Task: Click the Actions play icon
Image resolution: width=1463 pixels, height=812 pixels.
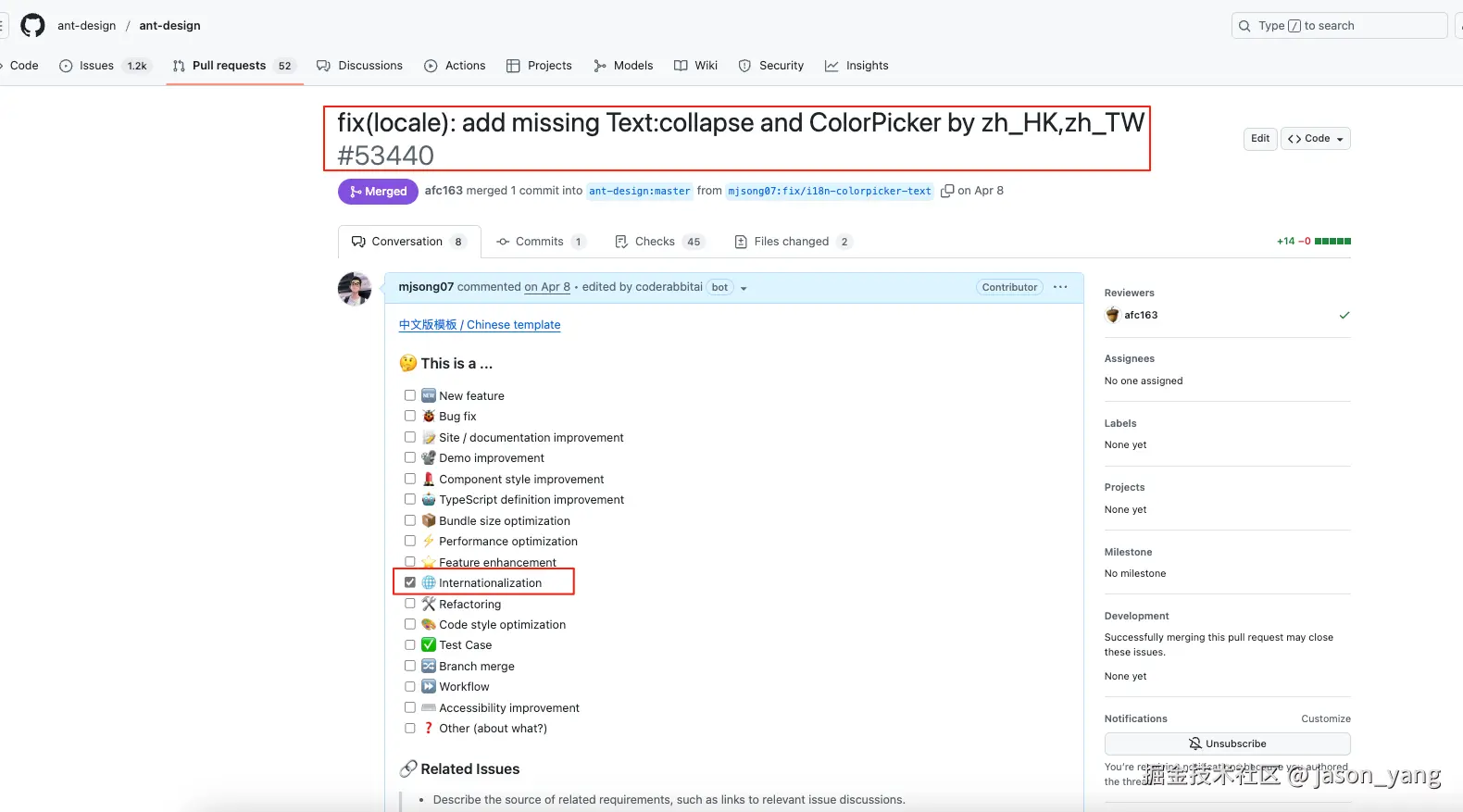Action: pyautogui.click(x=431, y=66)
